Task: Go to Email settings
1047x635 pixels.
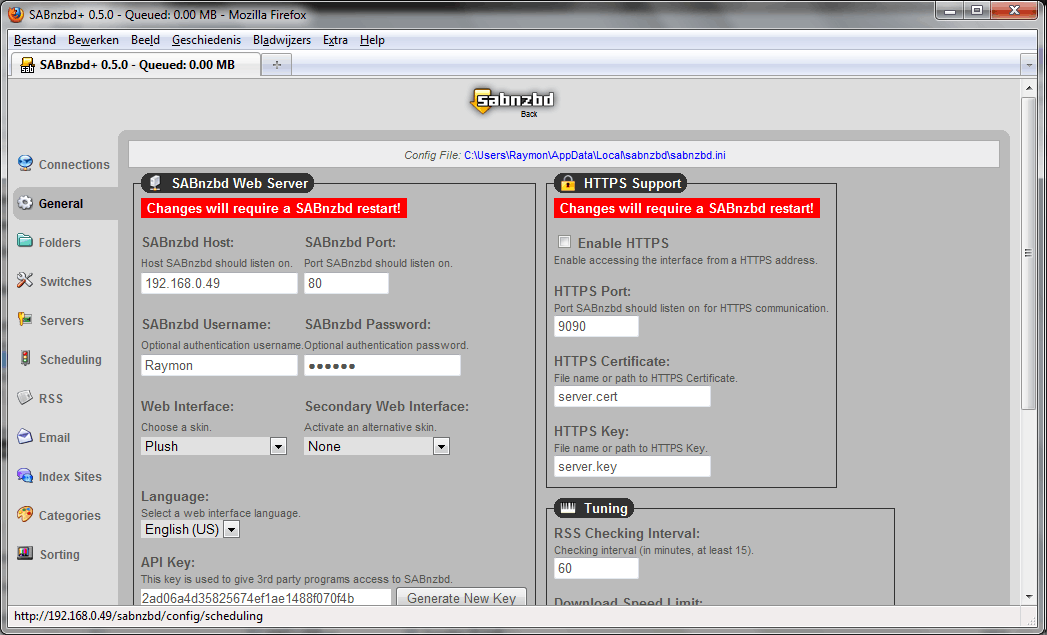Action: coord(54,437)
